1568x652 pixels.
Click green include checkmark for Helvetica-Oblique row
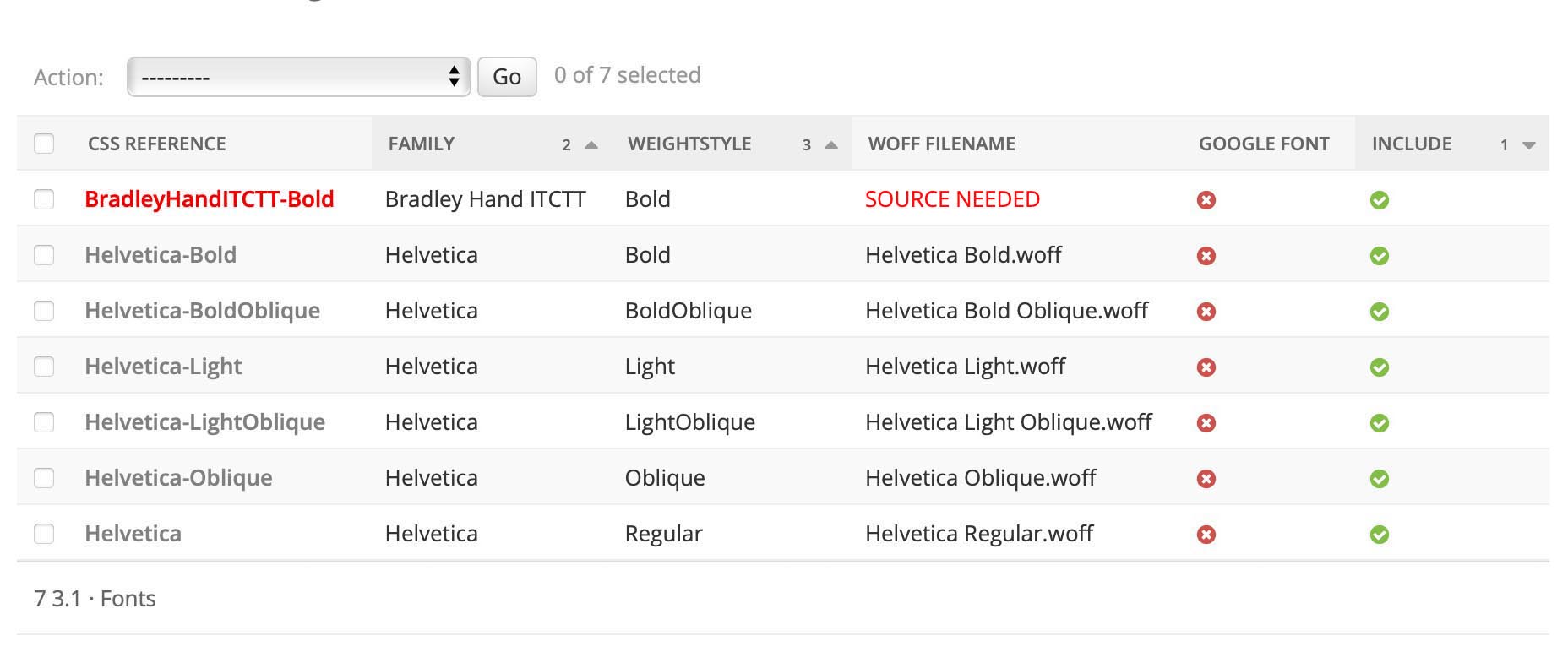point(1379,479)
